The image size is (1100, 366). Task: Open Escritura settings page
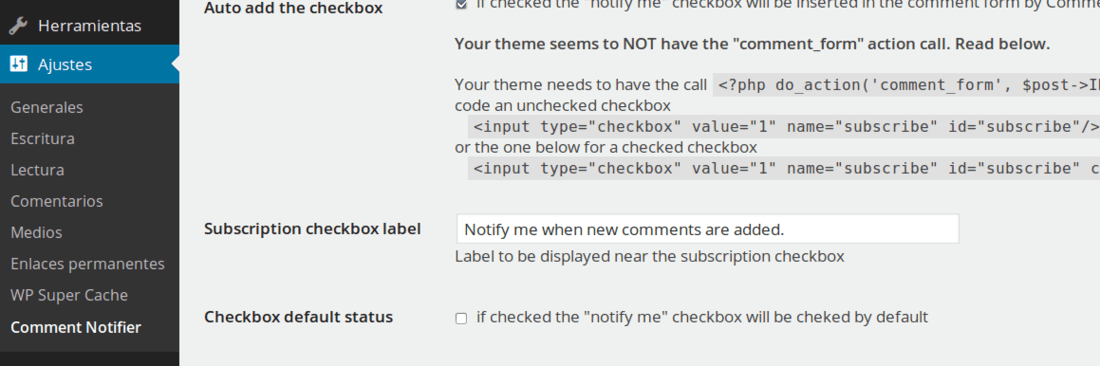pyautogui.click(x=43, y=139)
